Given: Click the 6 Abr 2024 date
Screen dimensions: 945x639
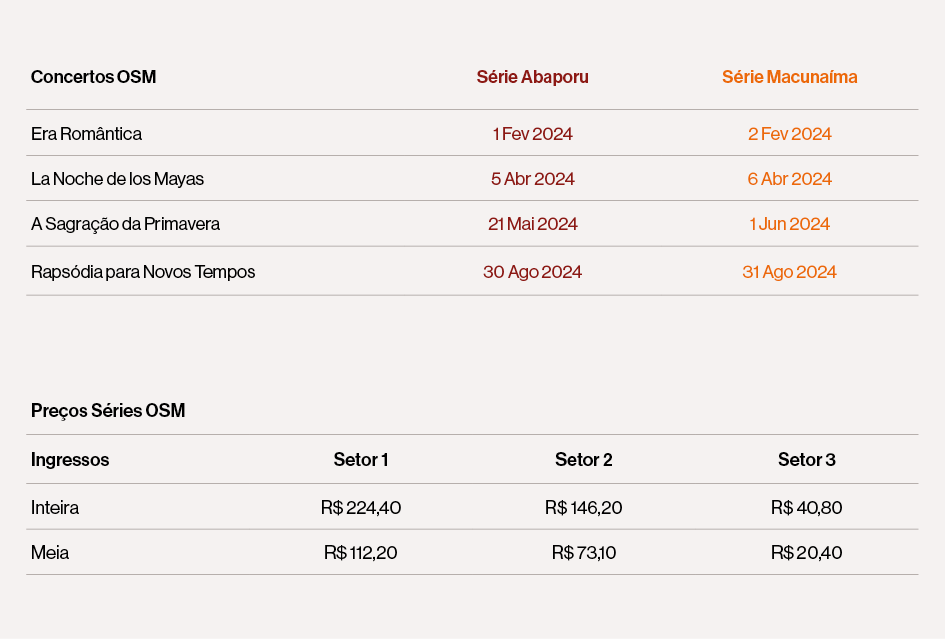Looking at the screenshot, I should 789,179.
